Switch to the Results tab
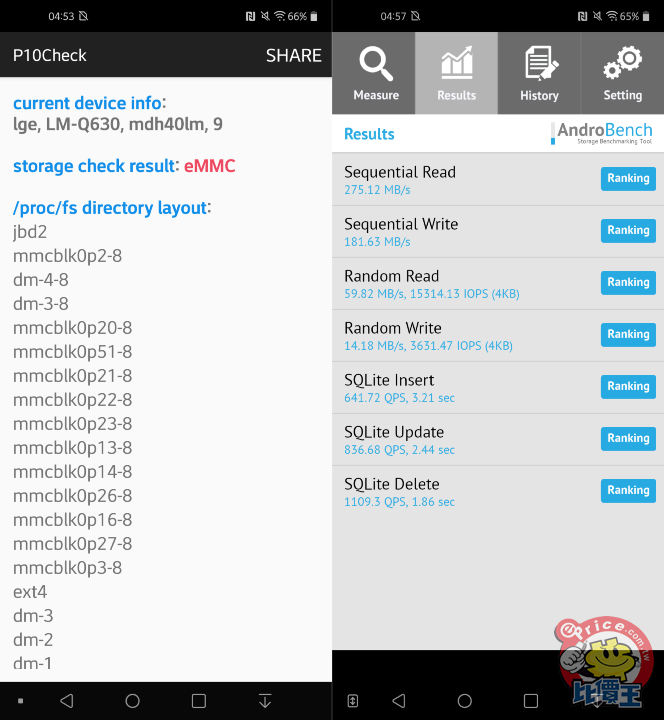This screenshot has width=664, height=720. 457,73
